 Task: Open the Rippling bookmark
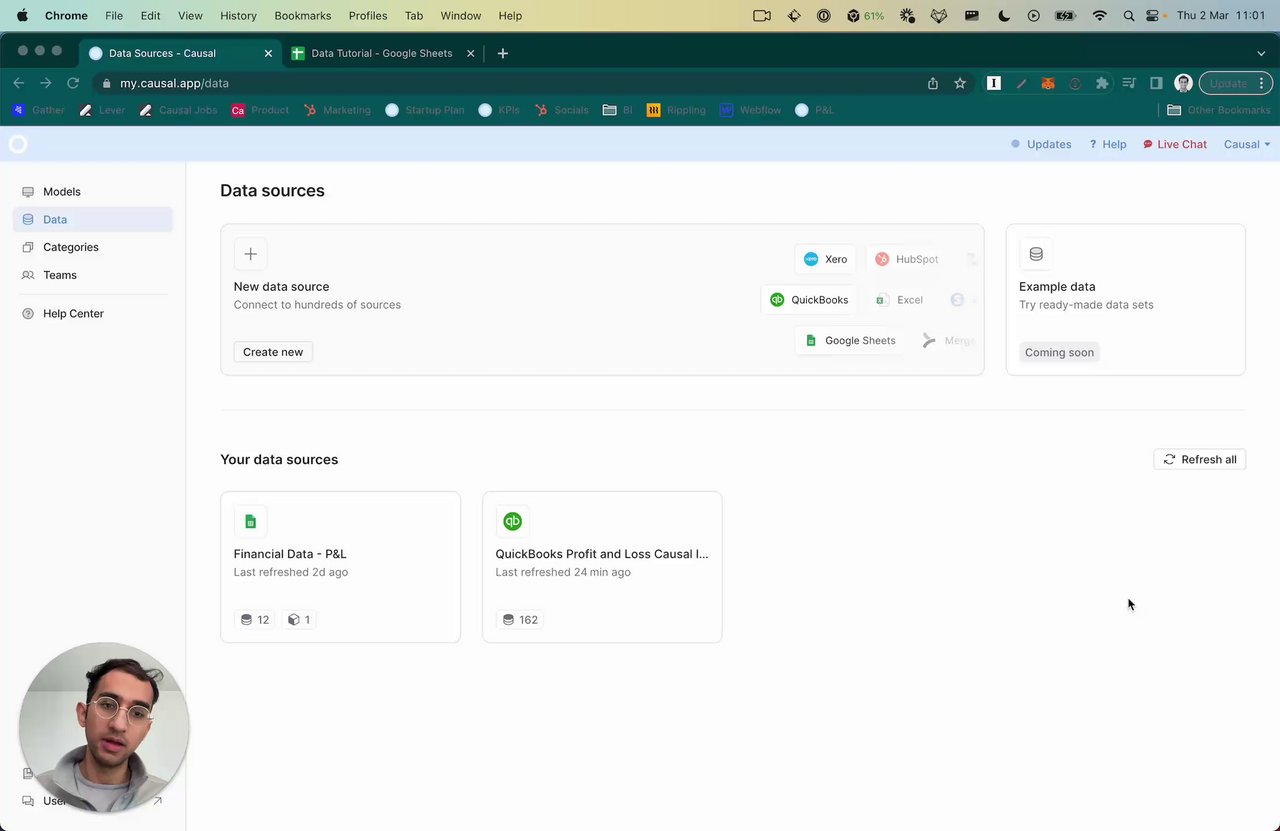[x=676, y=111]
